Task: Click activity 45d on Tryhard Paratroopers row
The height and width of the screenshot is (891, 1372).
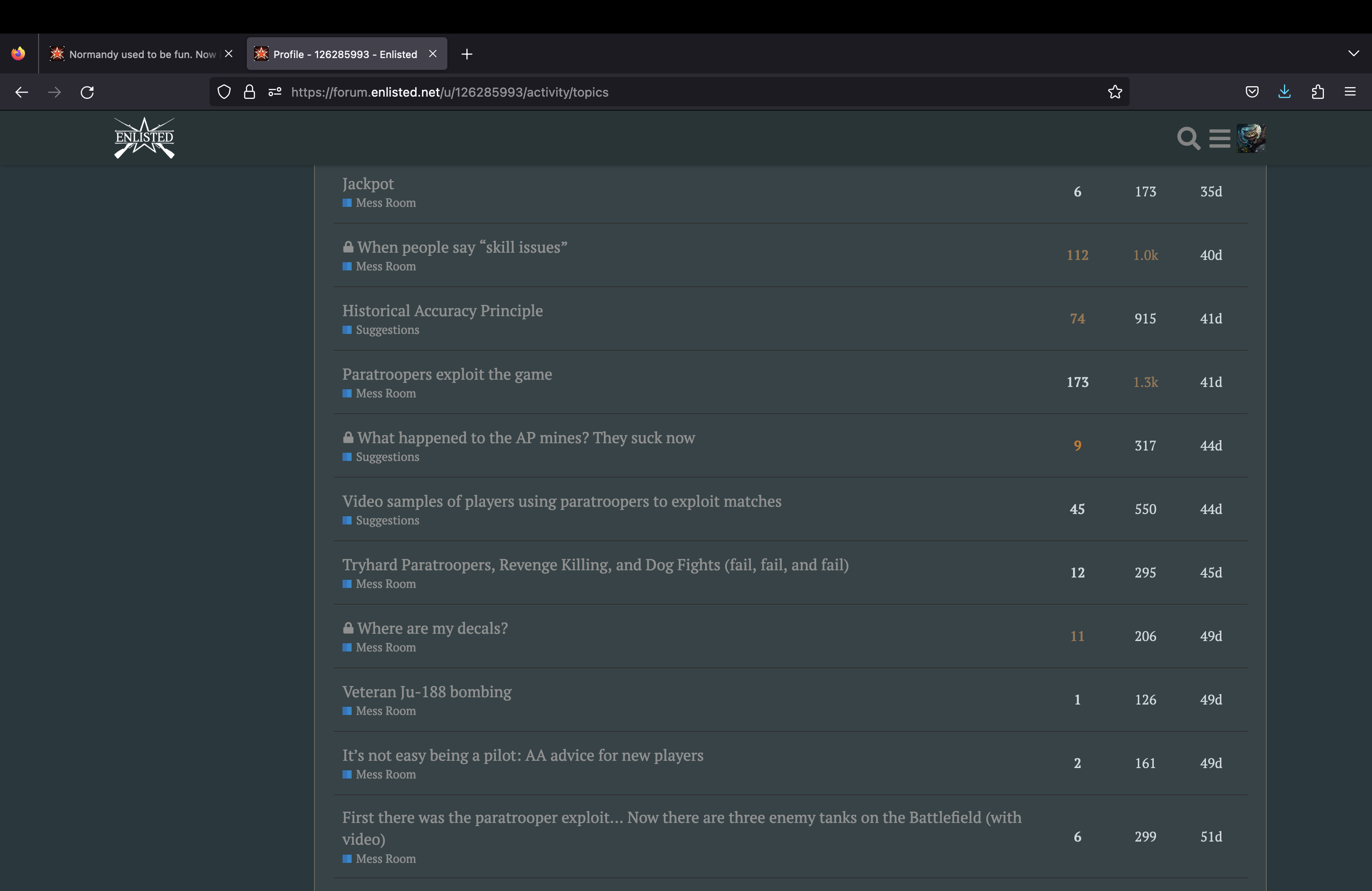Action: point(1211,573)
